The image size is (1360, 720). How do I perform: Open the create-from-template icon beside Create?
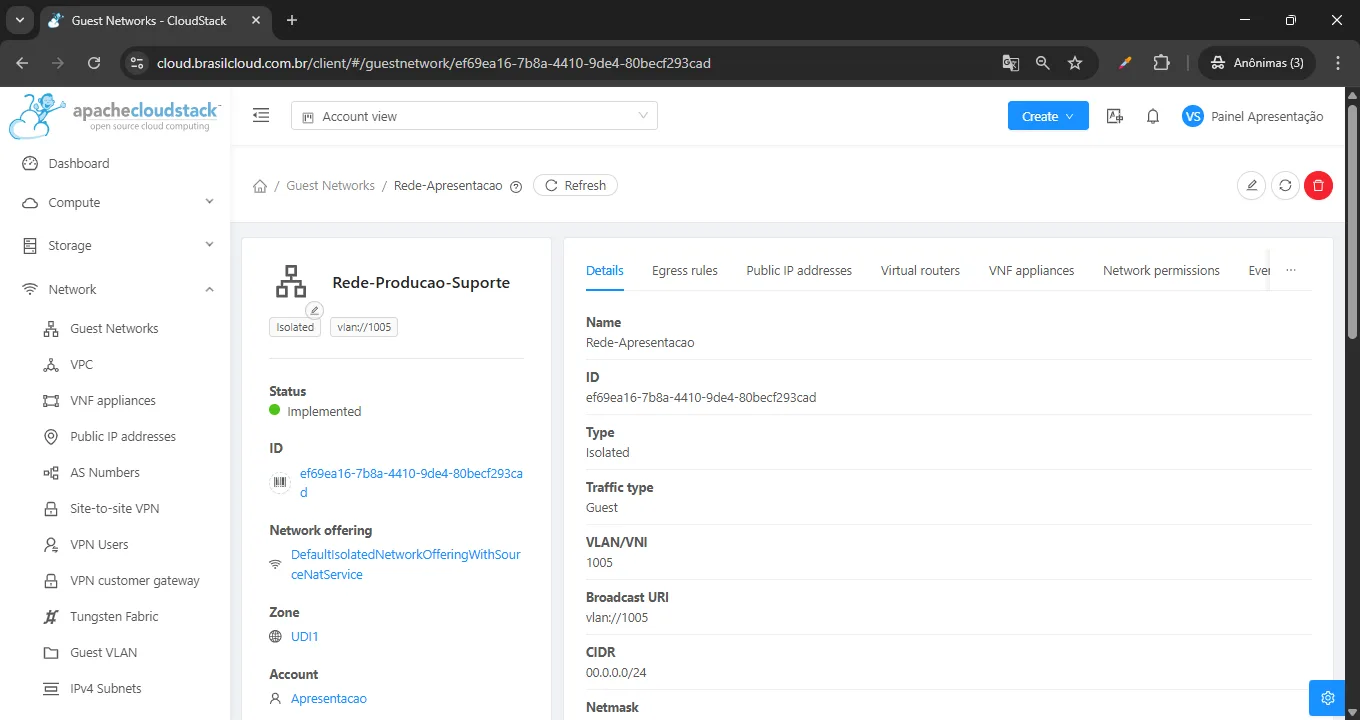tap(1115, 116)
